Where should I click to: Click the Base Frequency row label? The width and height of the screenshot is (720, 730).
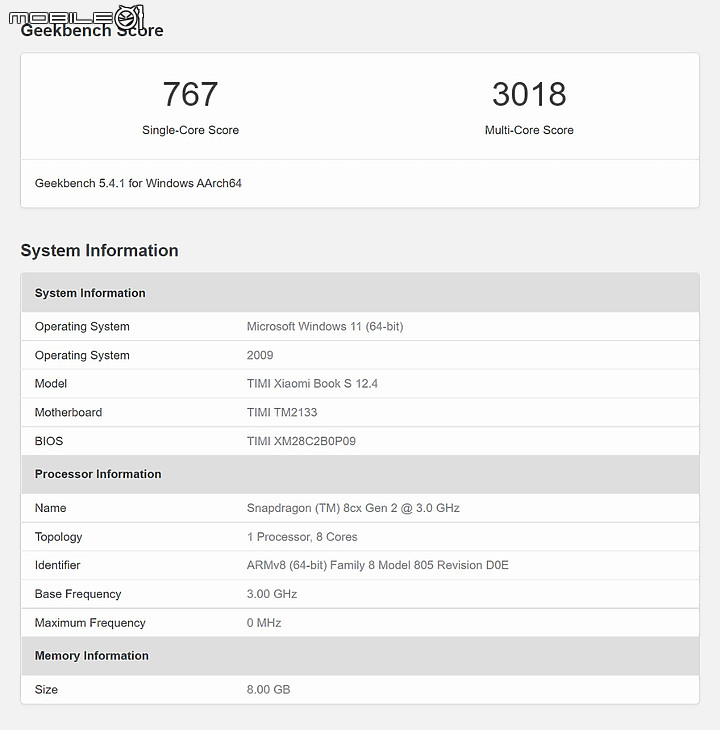coord(78,594)
